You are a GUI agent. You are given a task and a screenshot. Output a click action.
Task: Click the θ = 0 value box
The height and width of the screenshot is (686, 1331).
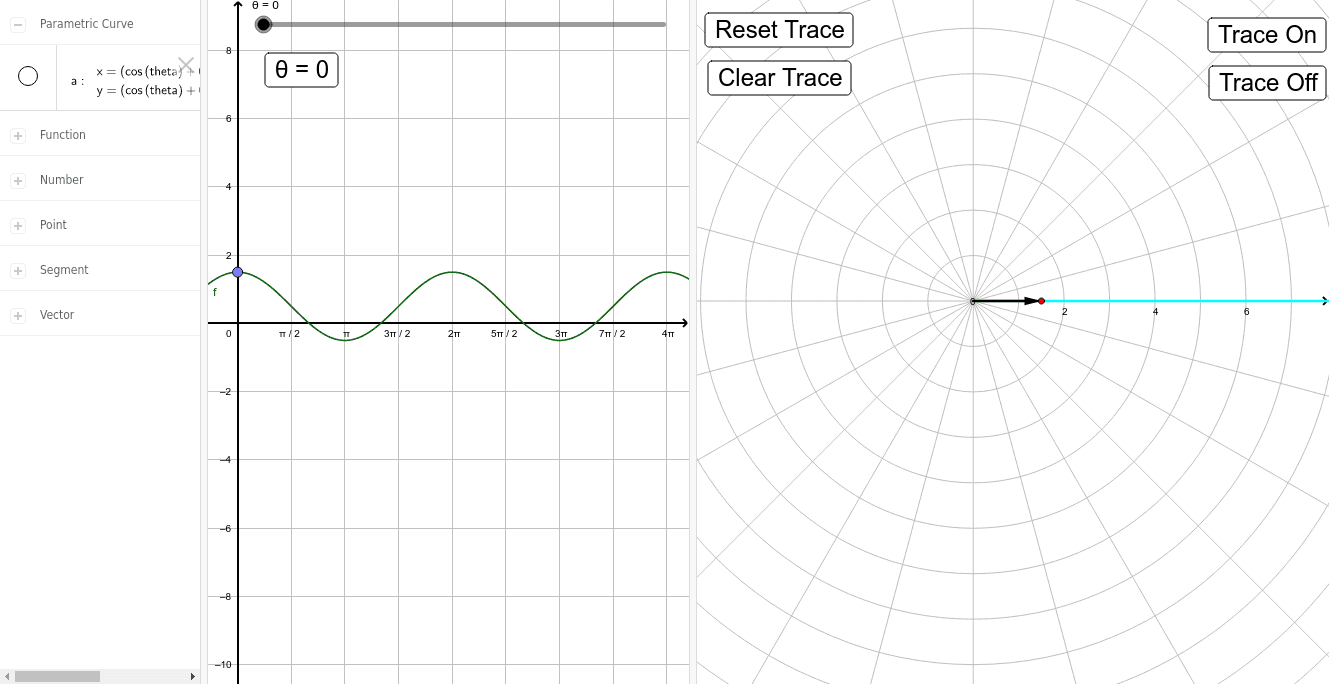(x=301, y=69)
